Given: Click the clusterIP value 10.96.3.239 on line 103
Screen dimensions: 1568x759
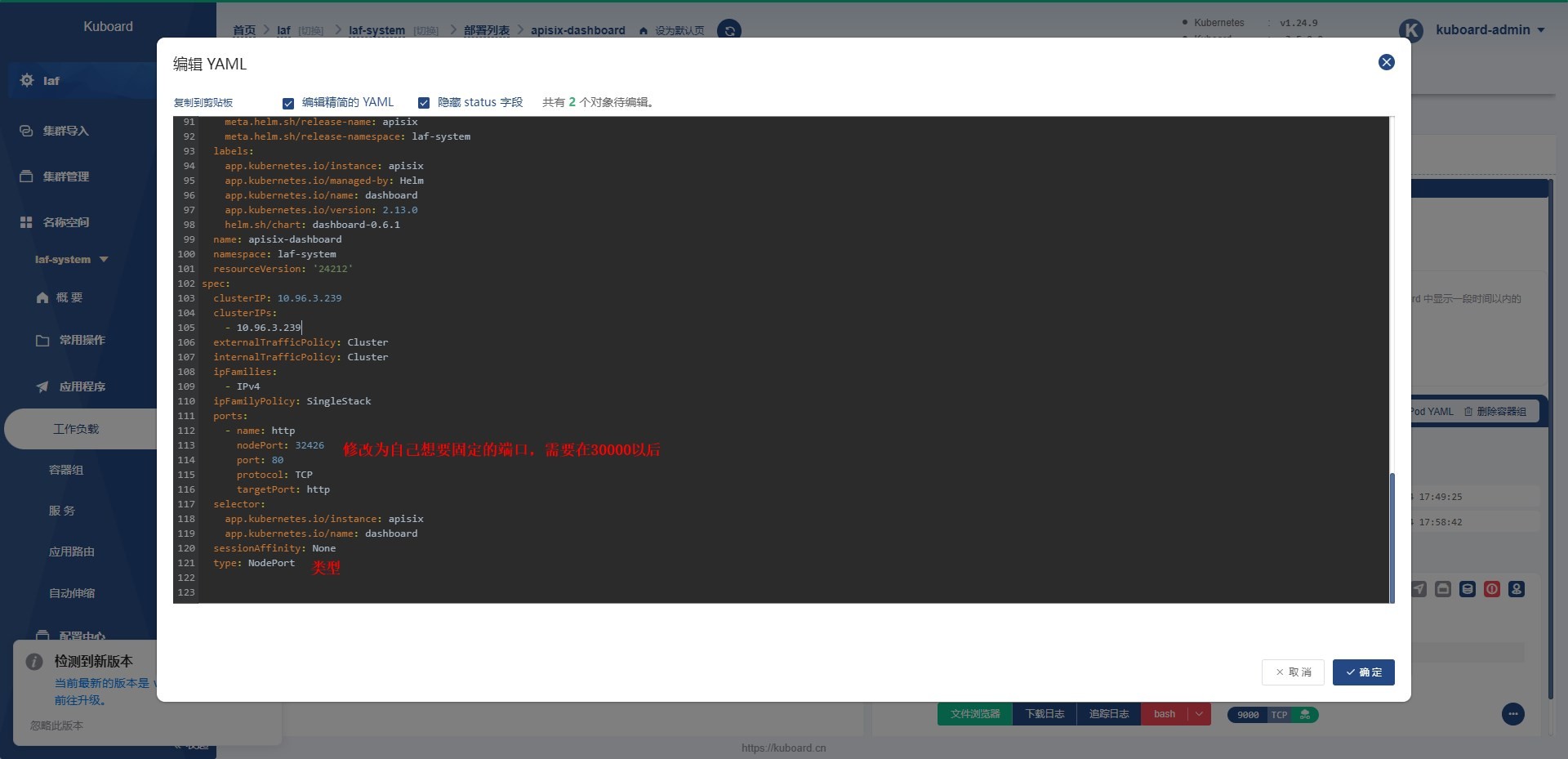Looking at the screenshot, I should 310,298.
